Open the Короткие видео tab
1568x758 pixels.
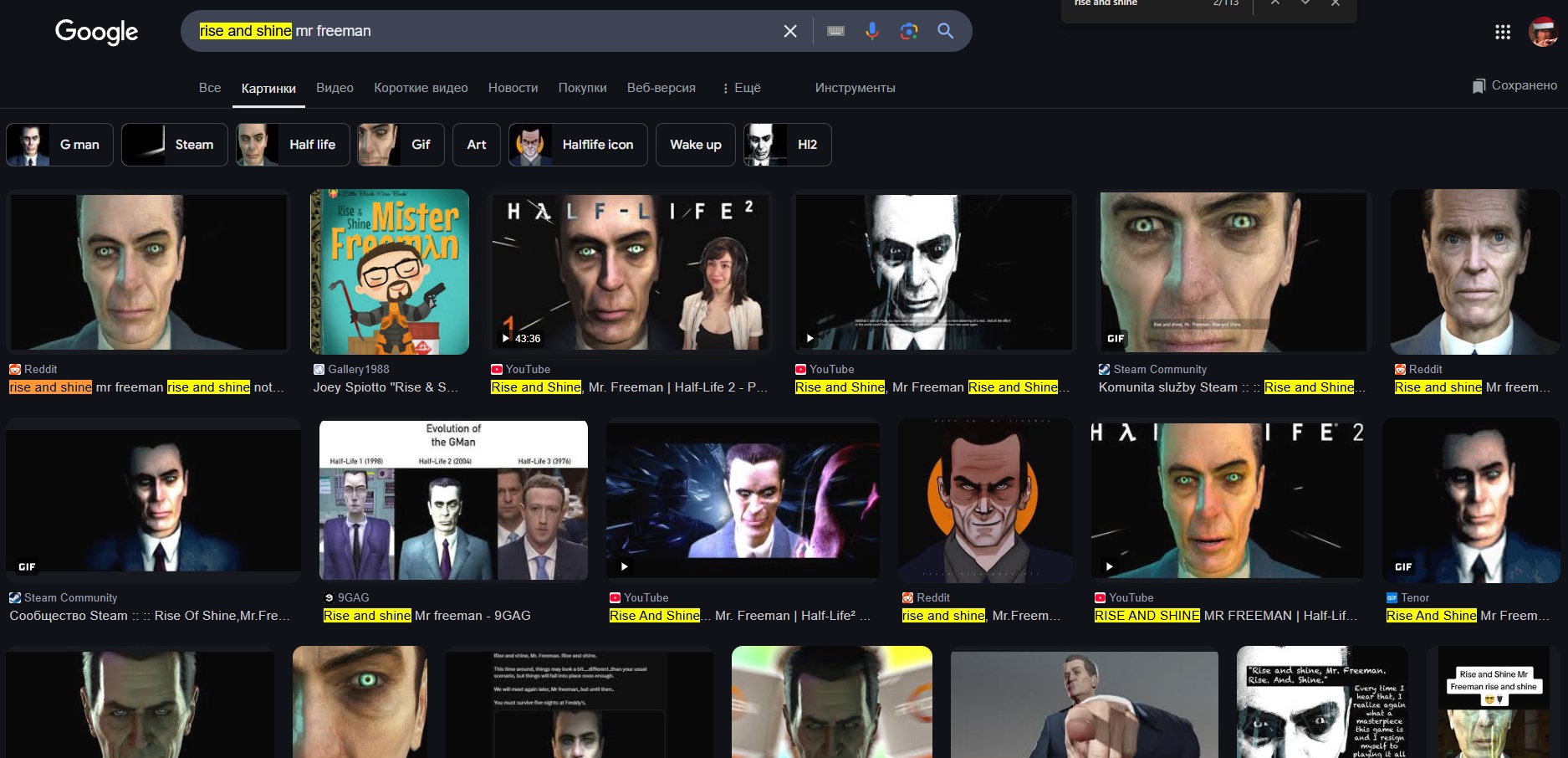point(421,88)
